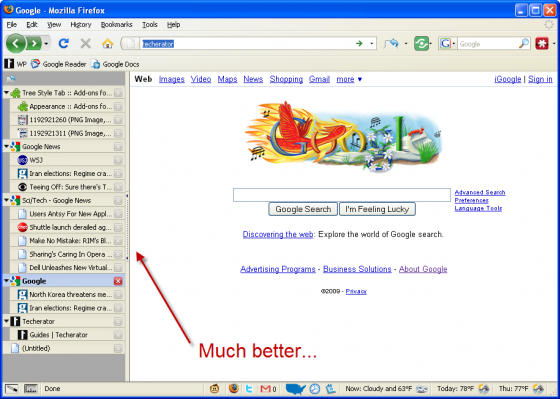
Task: Click the iGoogle link
Action: point(508,79)
